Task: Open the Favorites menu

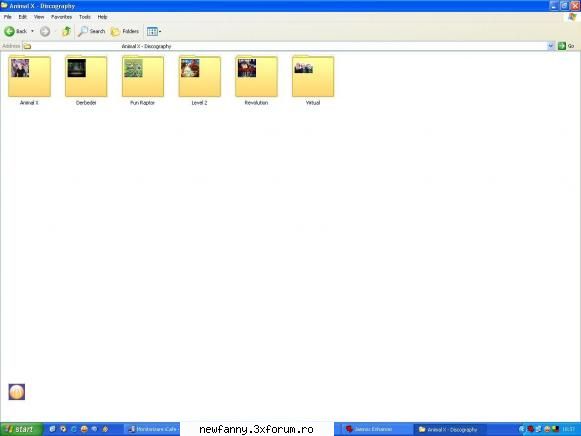Action: point(61,17)
